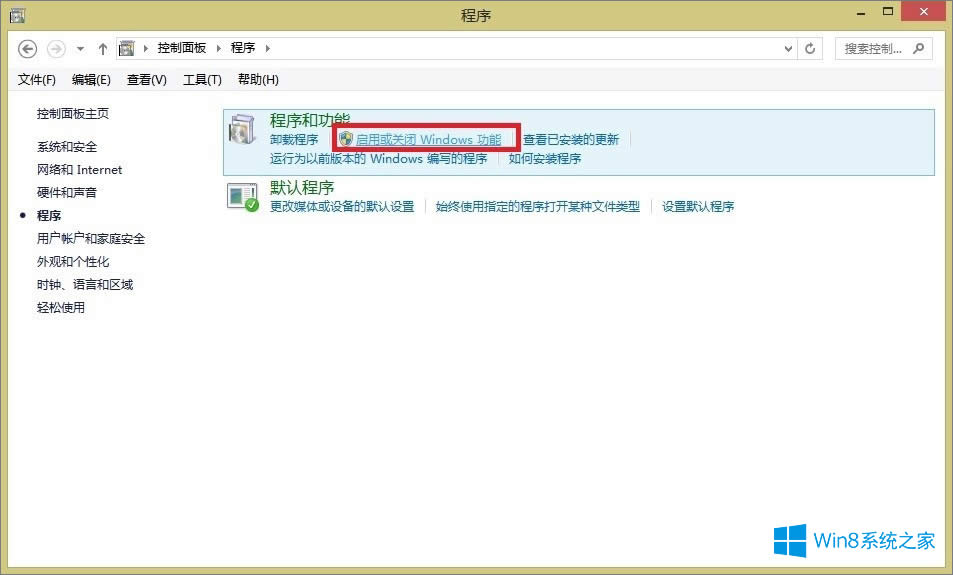Open the 默认程序 heading
This screenshot has width=953, height=575.
click(302, 187)
